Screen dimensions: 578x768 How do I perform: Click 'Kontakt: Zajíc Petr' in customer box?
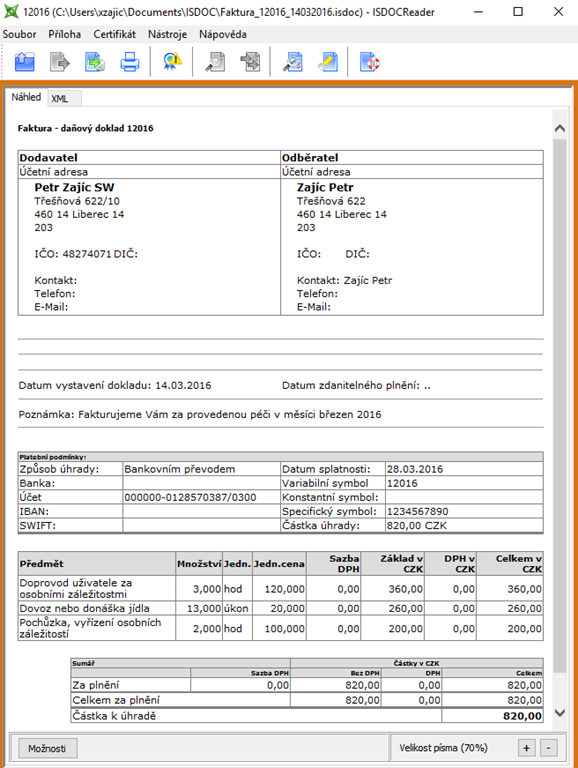tap(344, 280)
